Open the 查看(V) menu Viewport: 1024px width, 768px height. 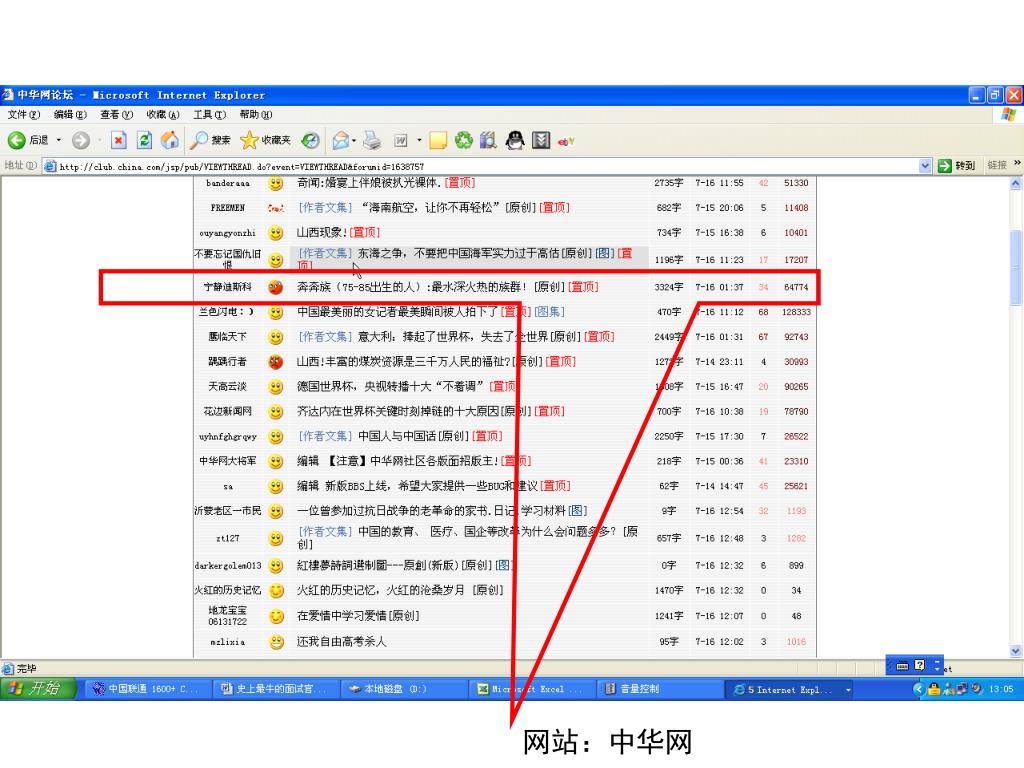[116, 115]
